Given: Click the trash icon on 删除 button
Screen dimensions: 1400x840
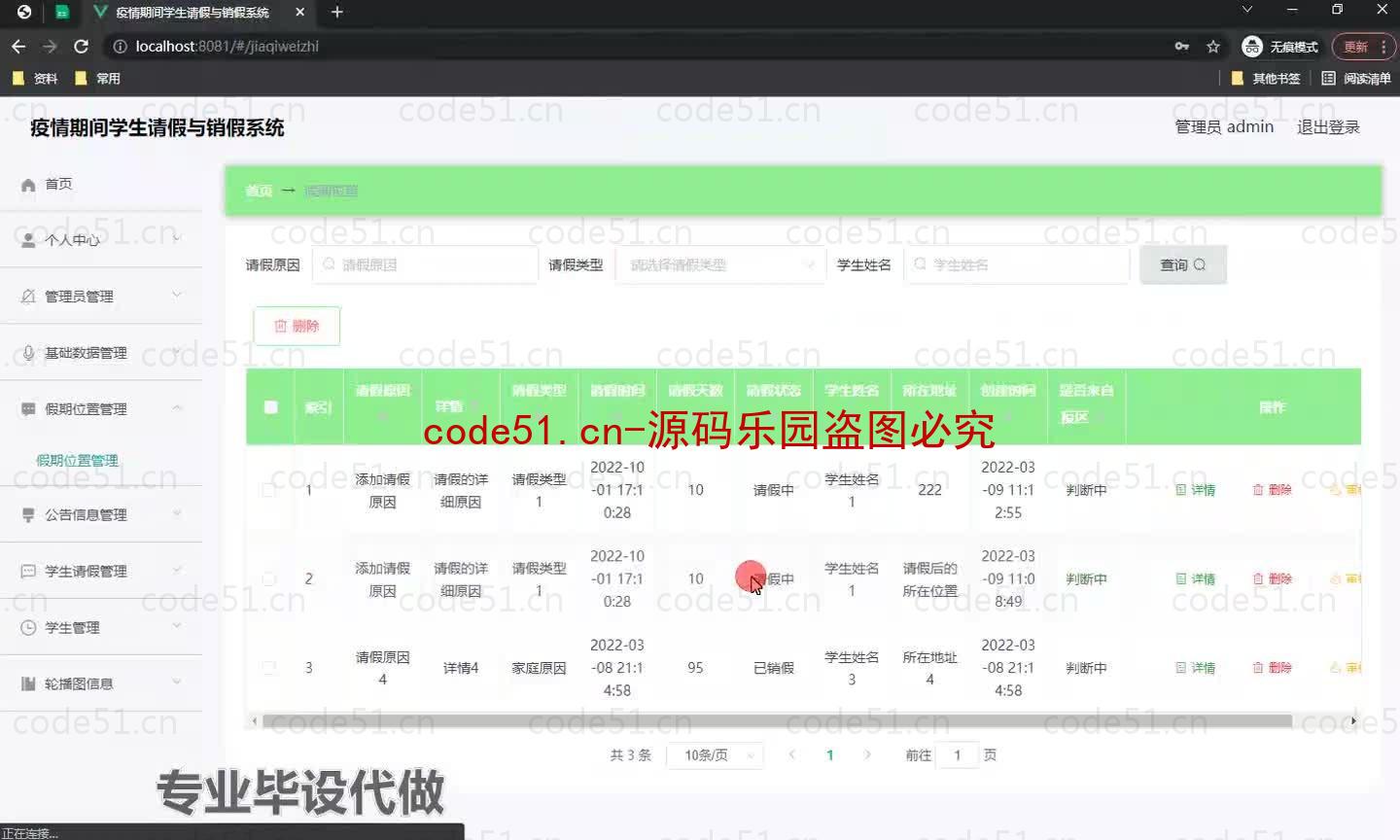Looking at the screenshot, I should coord(280,327).
